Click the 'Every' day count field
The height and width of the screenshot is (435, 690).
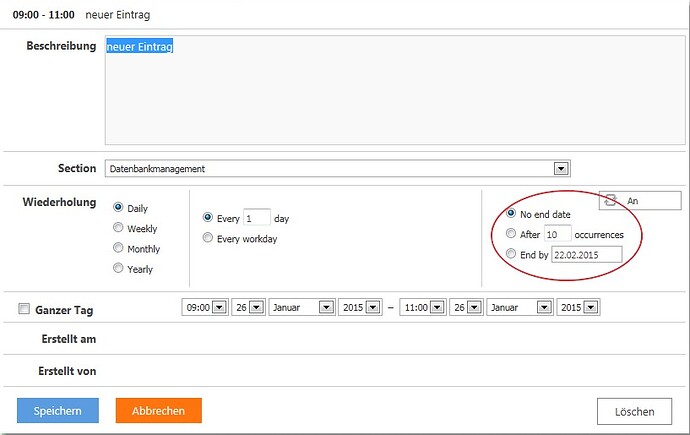coord(257,218)
